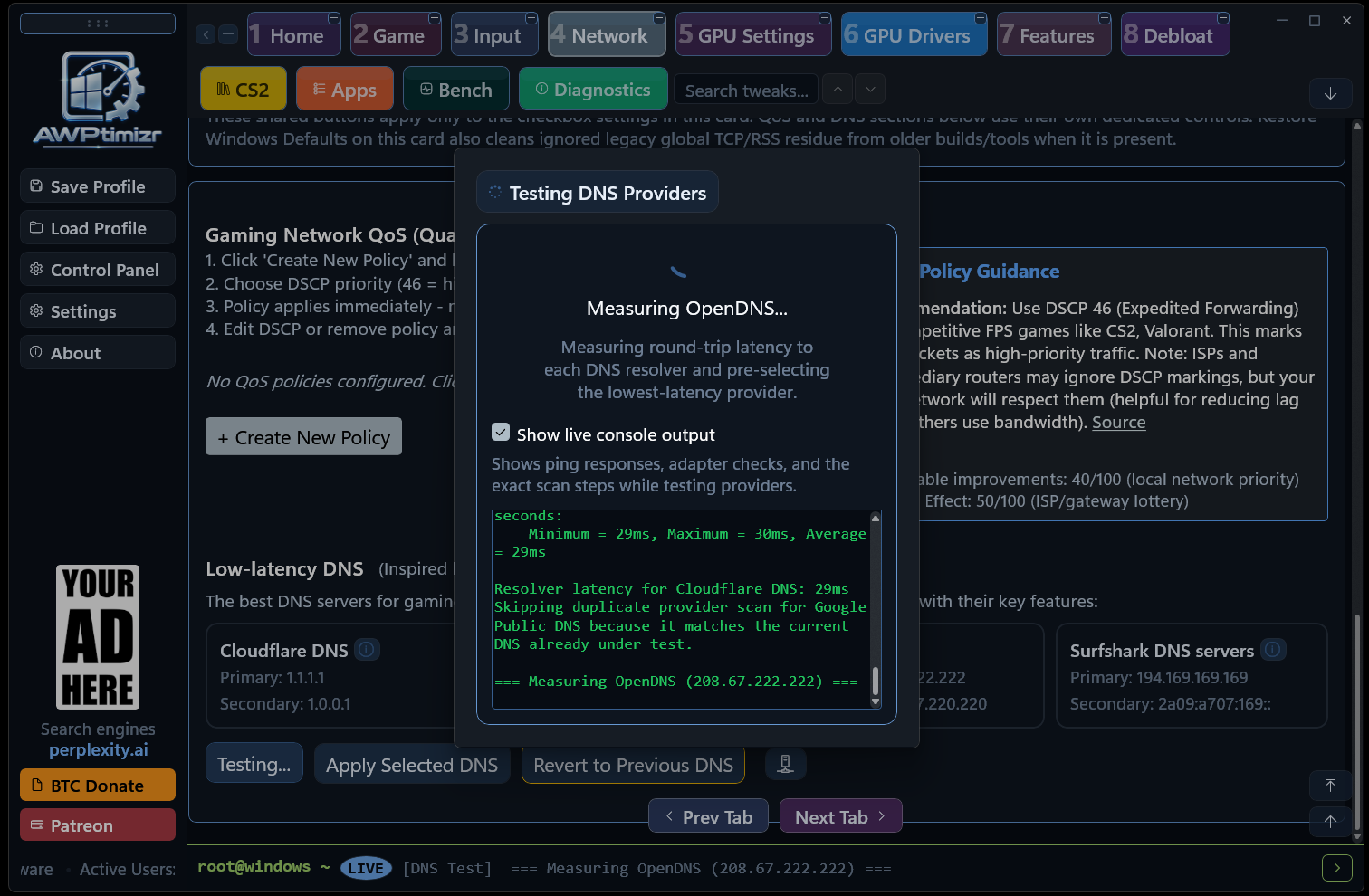Image resolution: width=1369 pixels, height=896 pixels.
Task: Open the Debloat tab
Action: coord(1175,34)
